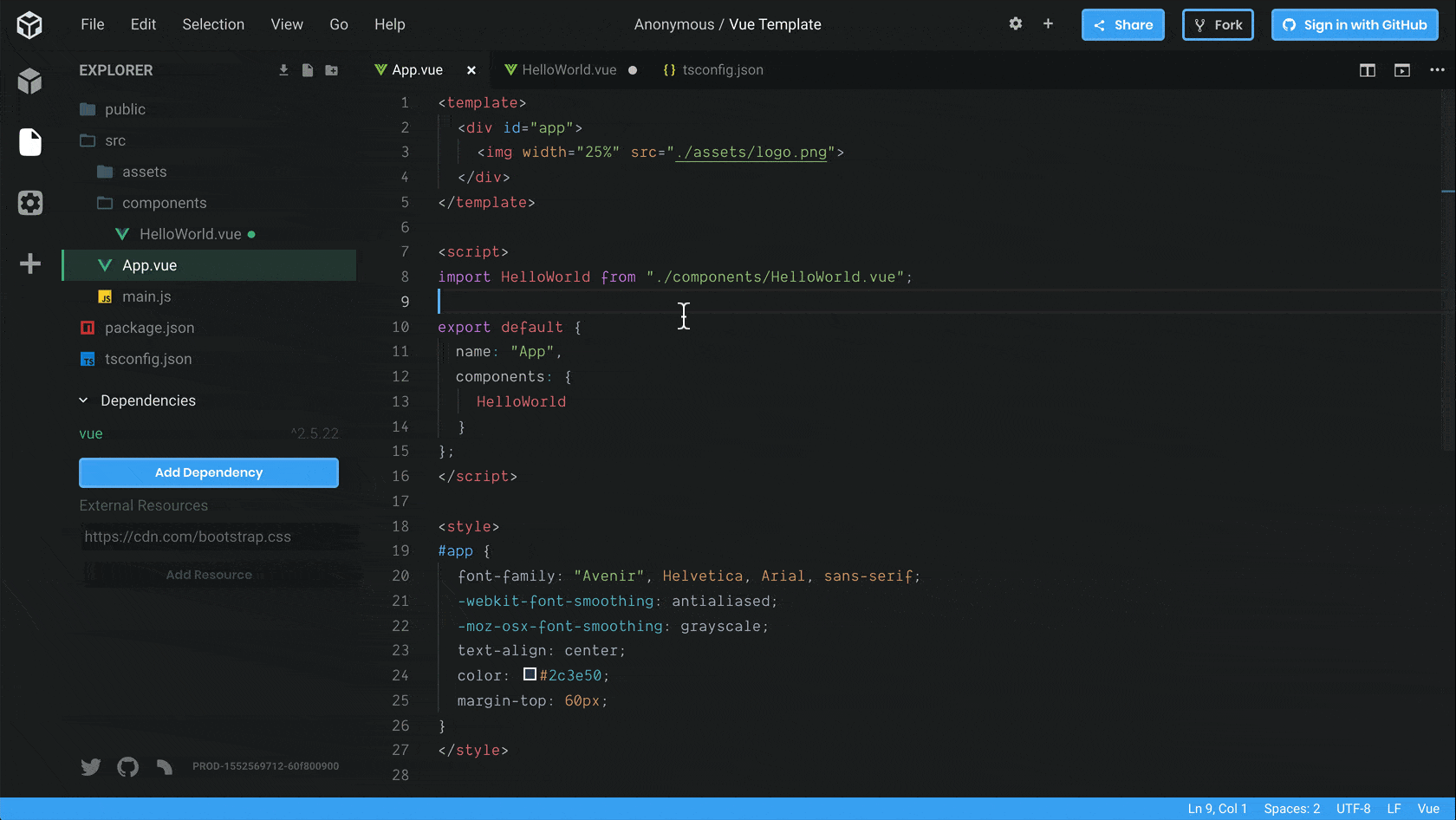Open the Project Info sidebar icon

click(29, 81)
